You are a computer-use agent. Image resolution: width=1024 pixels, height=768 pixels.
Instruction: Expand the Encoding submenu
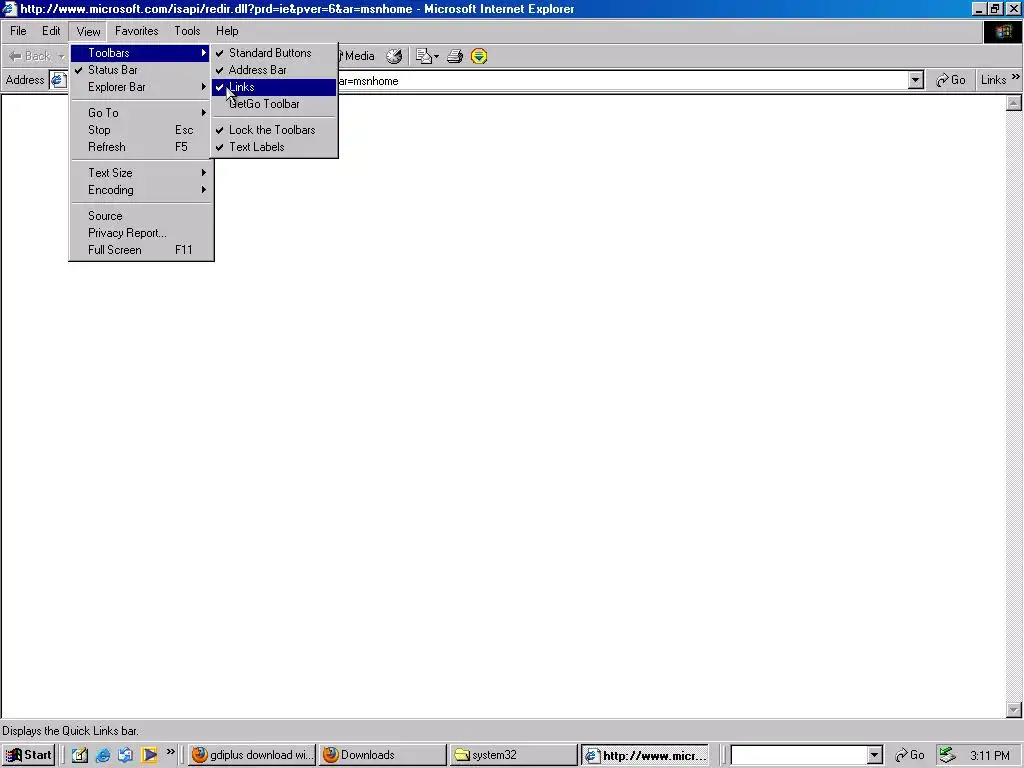[x=141, y=190]
